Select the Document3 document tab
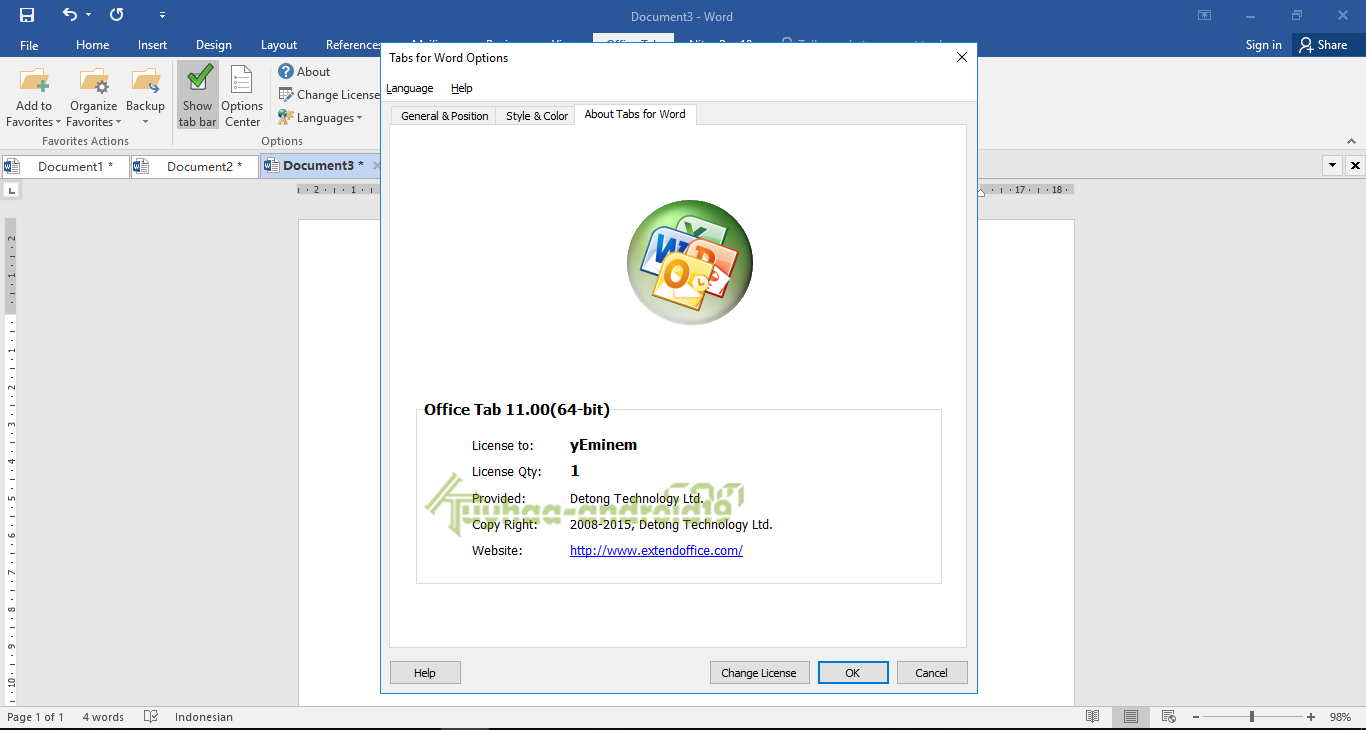This screenshot has height=730, width=1366. coord(318,166)
